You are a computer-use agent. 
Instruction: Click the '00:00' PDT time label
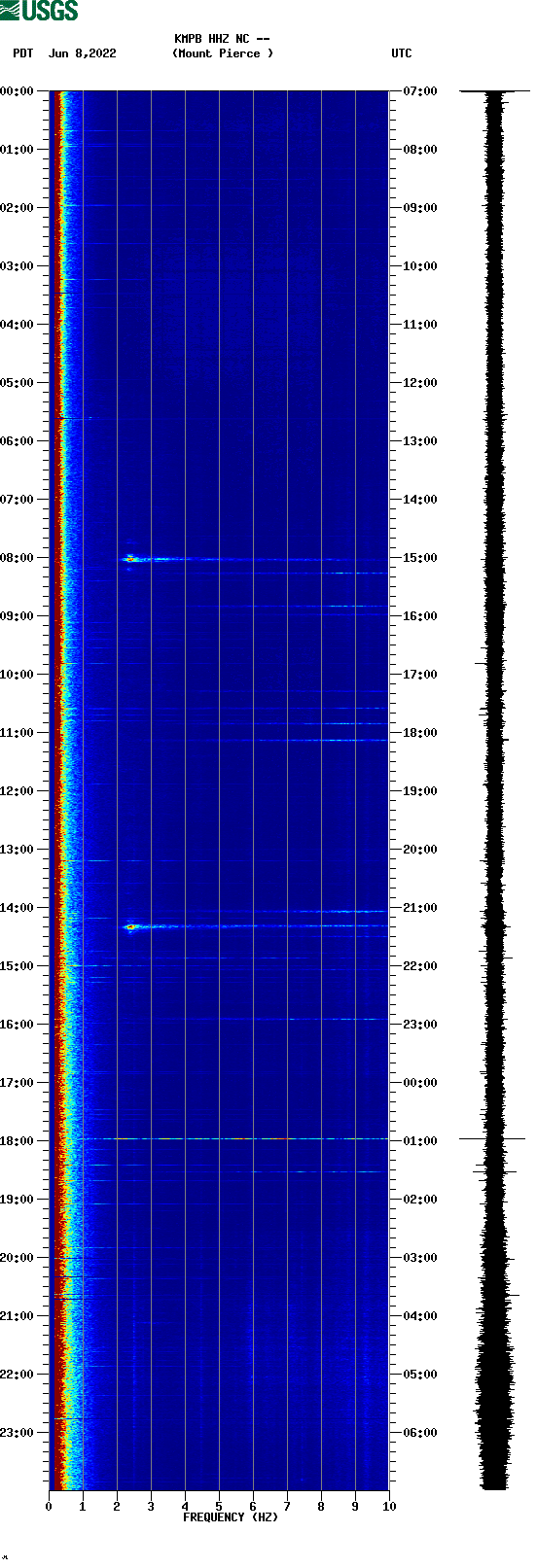click(x=18, y=91)
